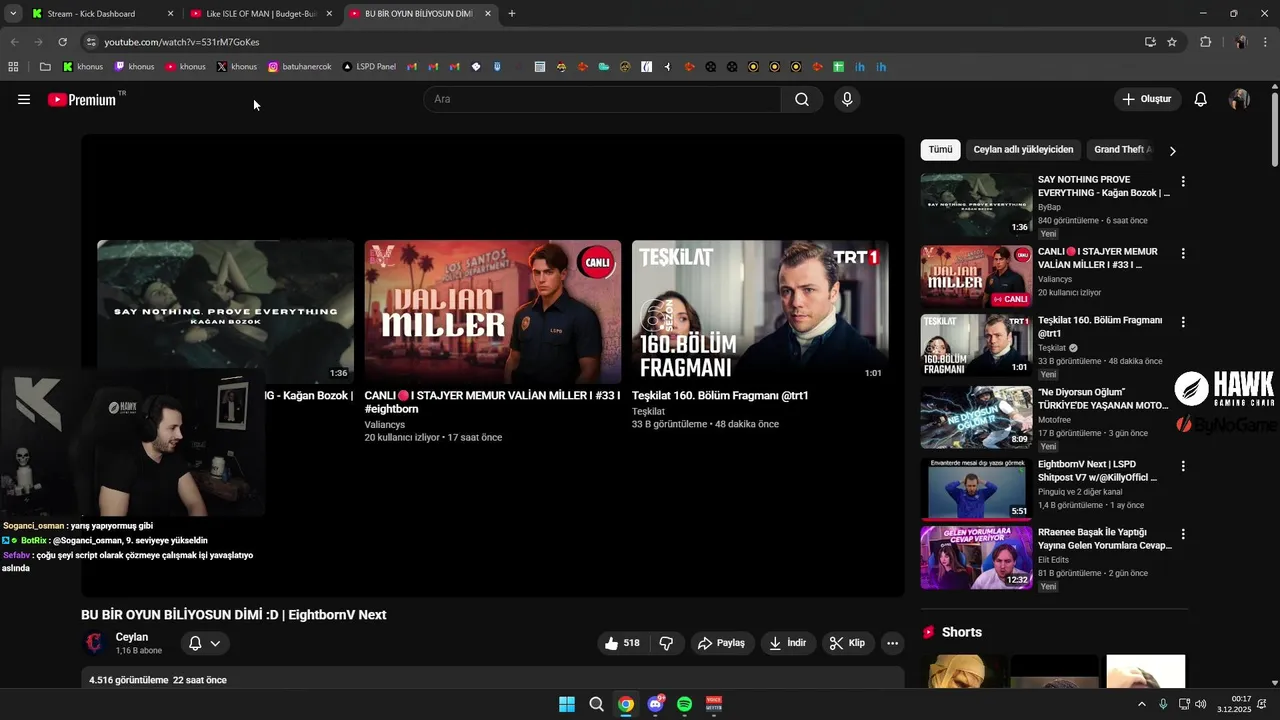This screenshot has width=1280, height=720.
Task: Open more actions menu beside Klip
Action: click(x=893, y=643)
